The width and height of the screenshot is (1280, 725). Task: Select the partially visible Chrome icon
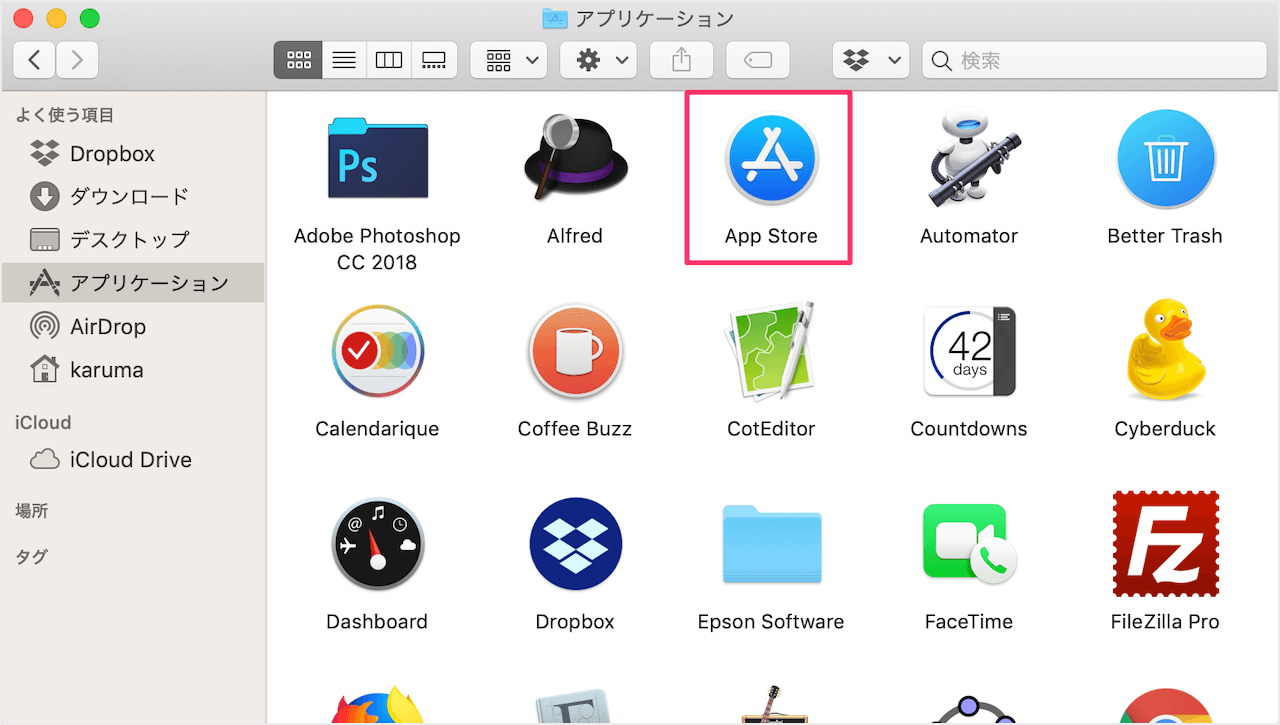(x=1165, y=706)
